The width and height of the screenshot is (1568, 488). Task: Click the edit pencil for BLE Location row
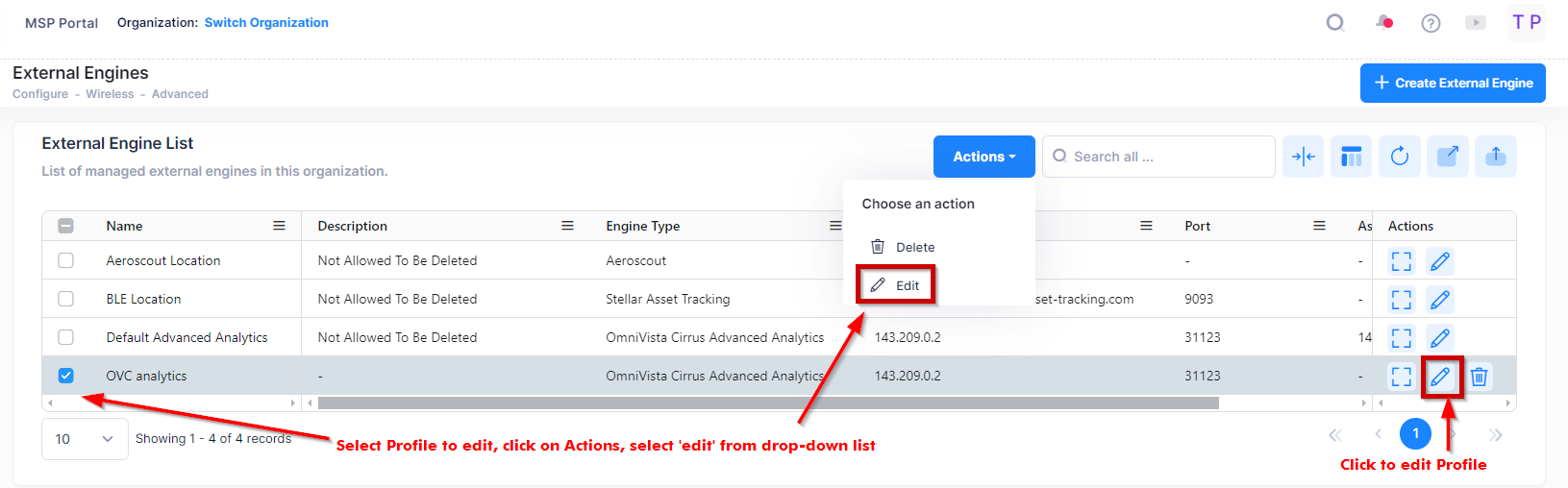1439,300
